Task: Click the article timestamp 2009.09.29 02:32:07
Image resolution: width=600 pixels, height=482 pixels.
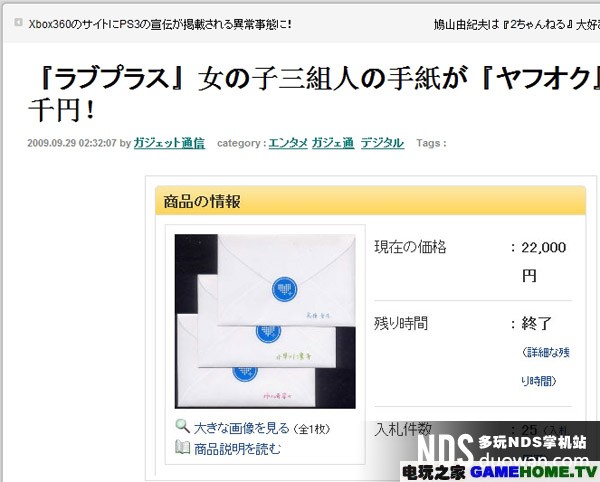Action: click(x=72, y=143)
